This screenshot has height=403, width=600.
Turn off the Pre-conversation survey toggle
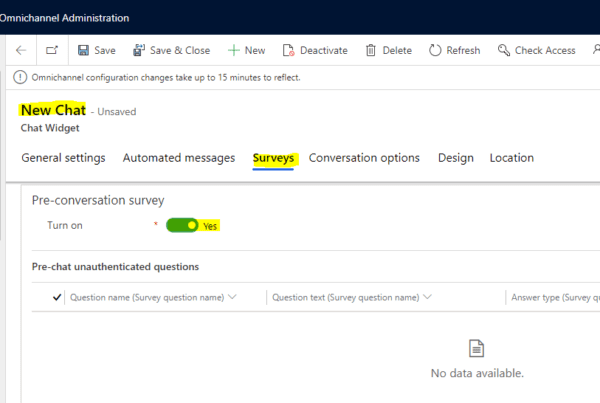coord(183,226)
